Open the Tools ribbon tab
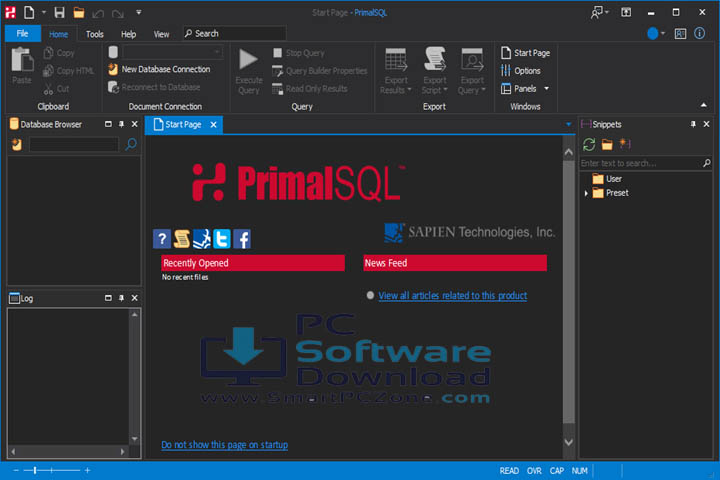The width and height of the screenshot is (720, 480). (x=95, y=34)
